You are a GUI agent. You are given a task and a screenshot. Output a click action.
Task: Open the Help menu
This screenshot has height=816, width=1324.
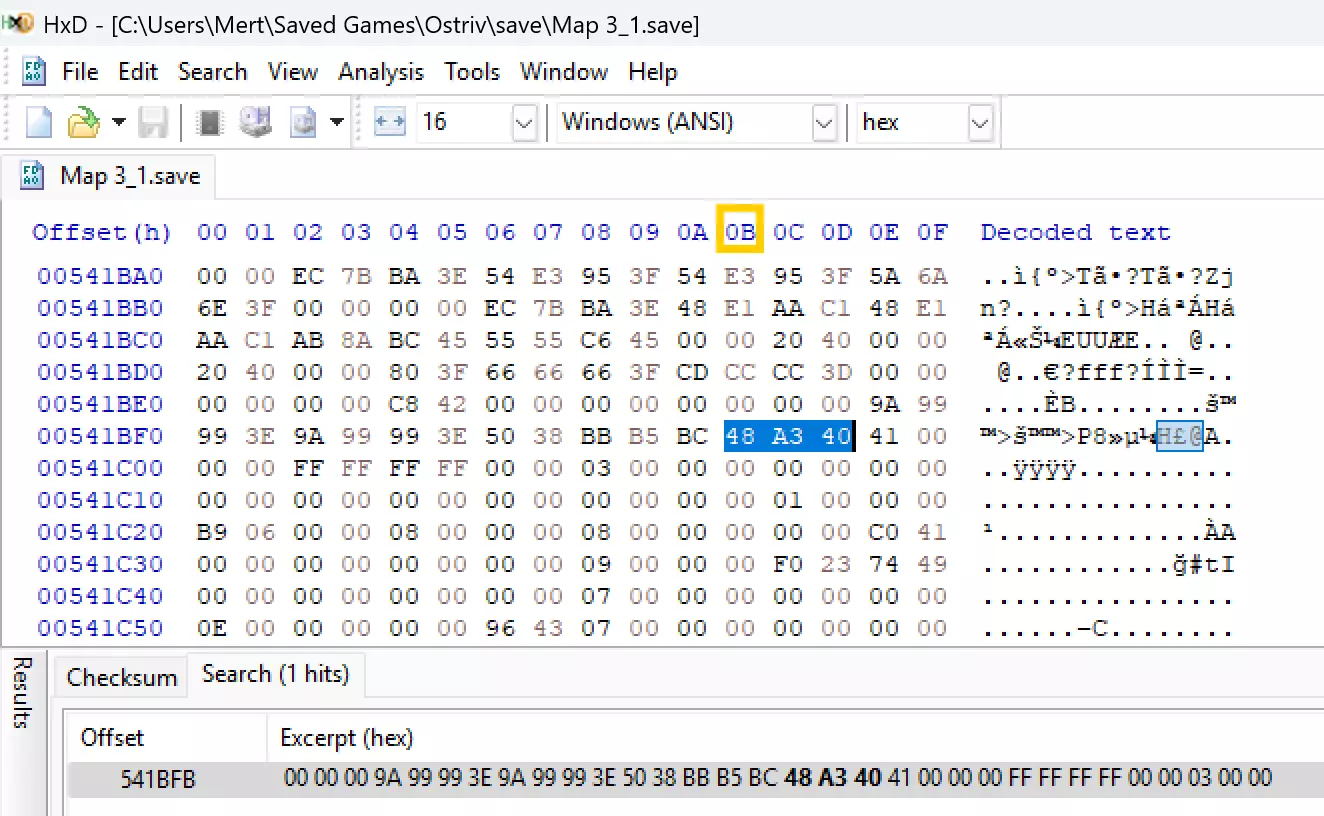[653, 72]
